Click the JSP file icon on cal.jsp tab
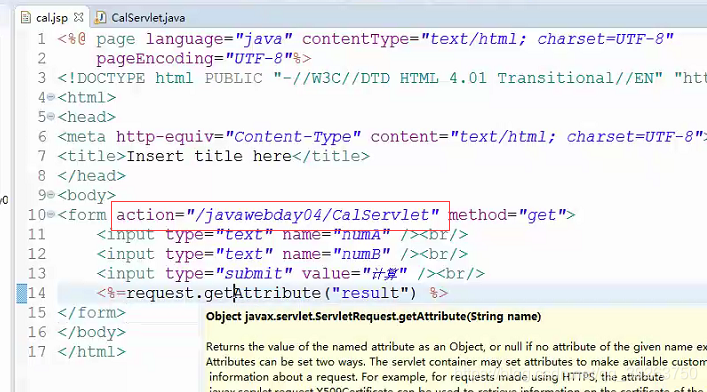Screen dimensions: 707x392 pos(26,18)
